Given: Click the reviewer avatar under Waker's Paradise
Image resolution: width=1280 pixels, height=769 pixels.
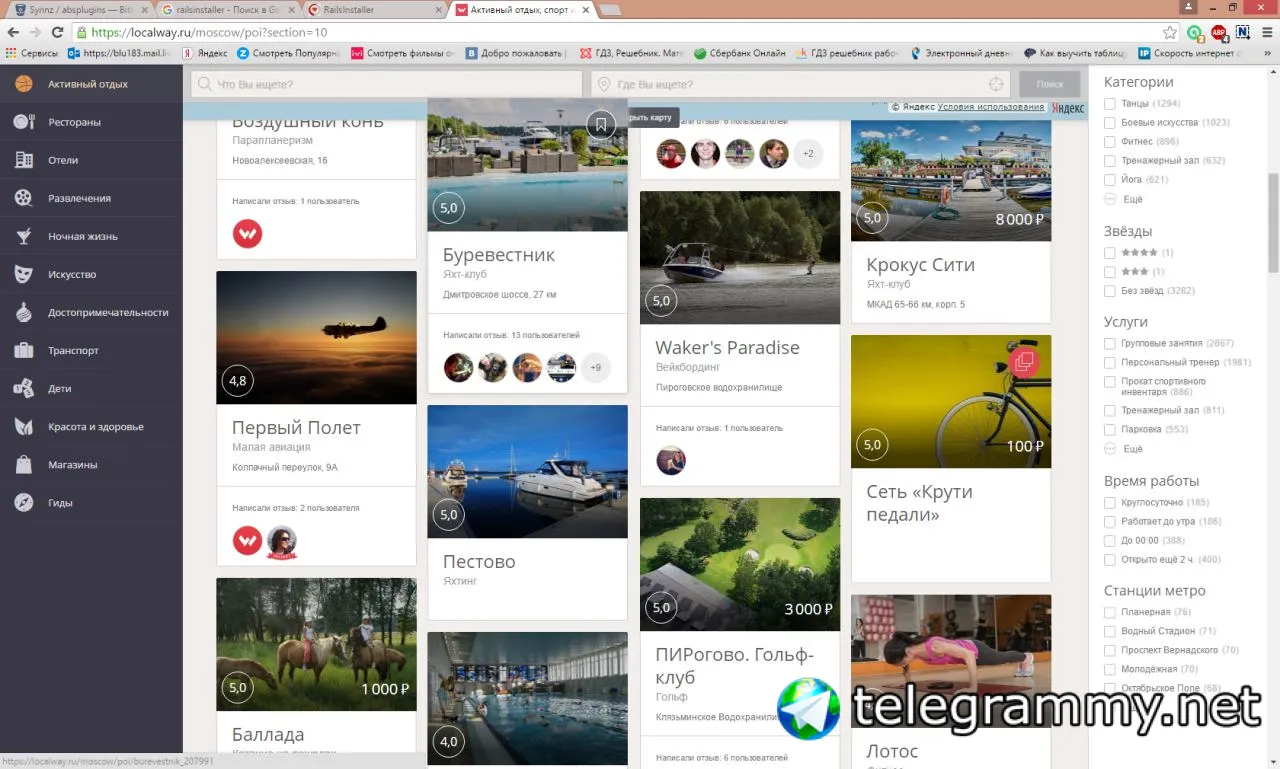Looking at the screenshot, I should [671, 460].
